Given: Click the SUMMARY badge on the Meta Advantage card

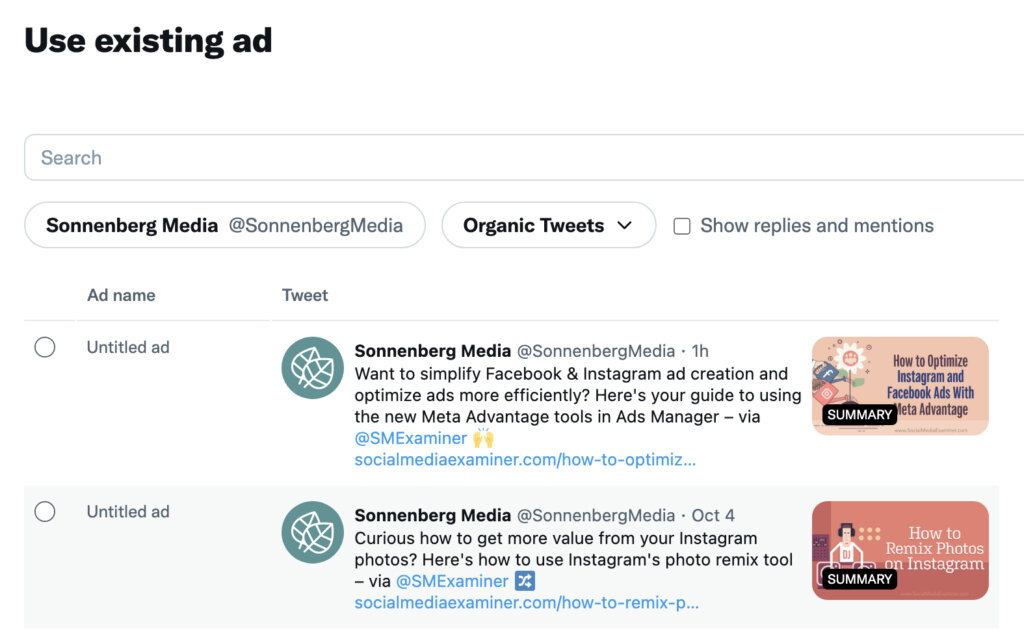Looking at the screenshot, I should click(859, 414).
